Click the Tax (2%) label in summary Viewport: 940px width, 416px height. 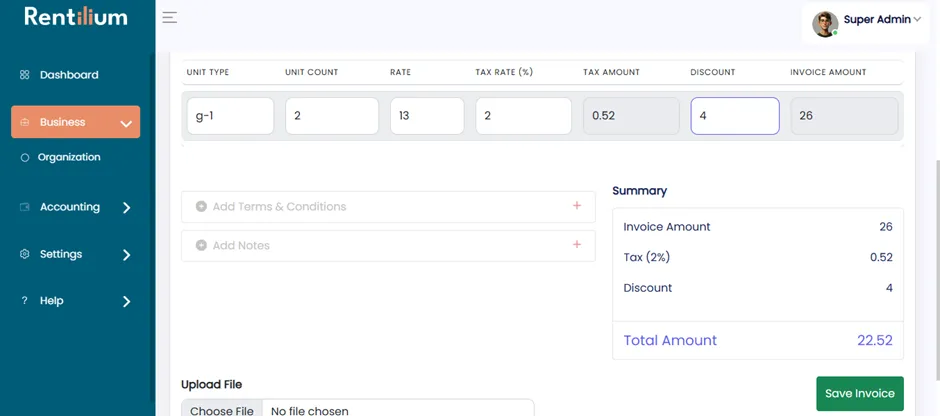647,258
